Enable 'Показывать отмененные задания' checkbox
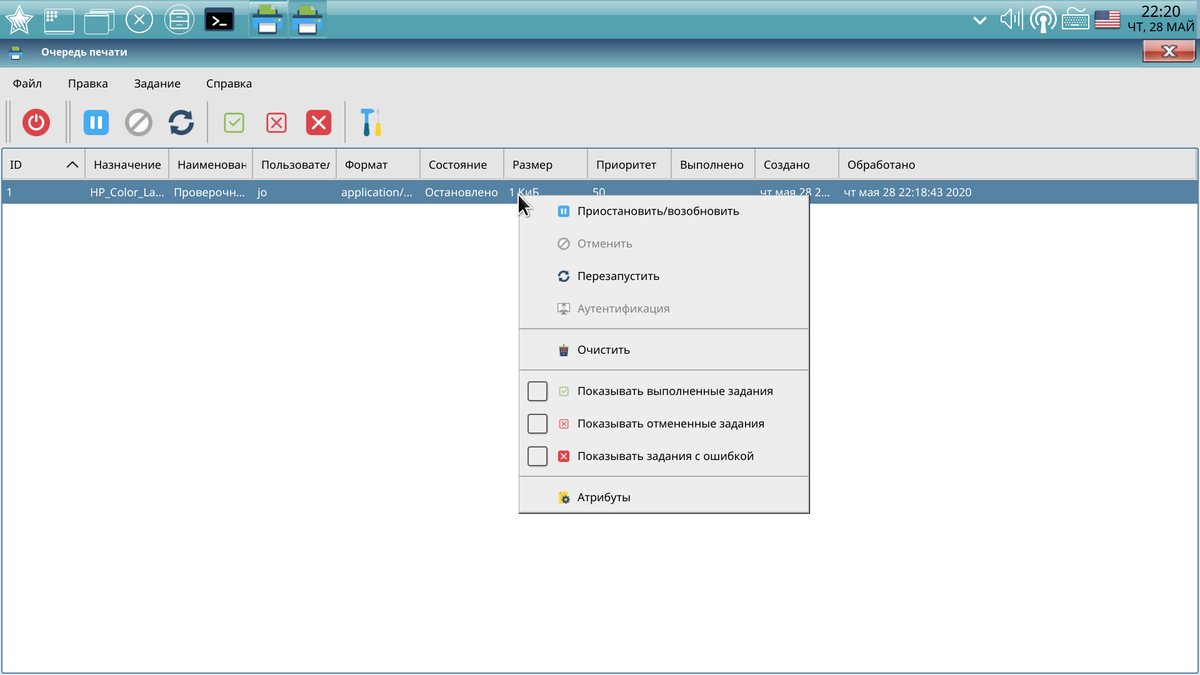 [538, 424]
